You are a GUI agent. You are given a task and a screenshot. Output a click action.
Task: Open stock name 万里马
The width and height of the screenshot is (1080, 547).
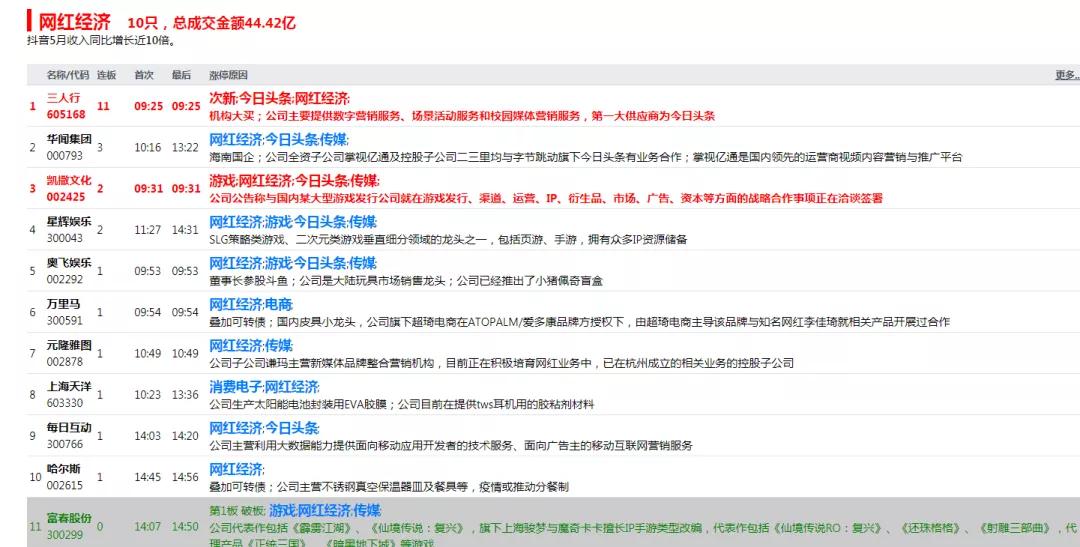(x=63, y=305)
